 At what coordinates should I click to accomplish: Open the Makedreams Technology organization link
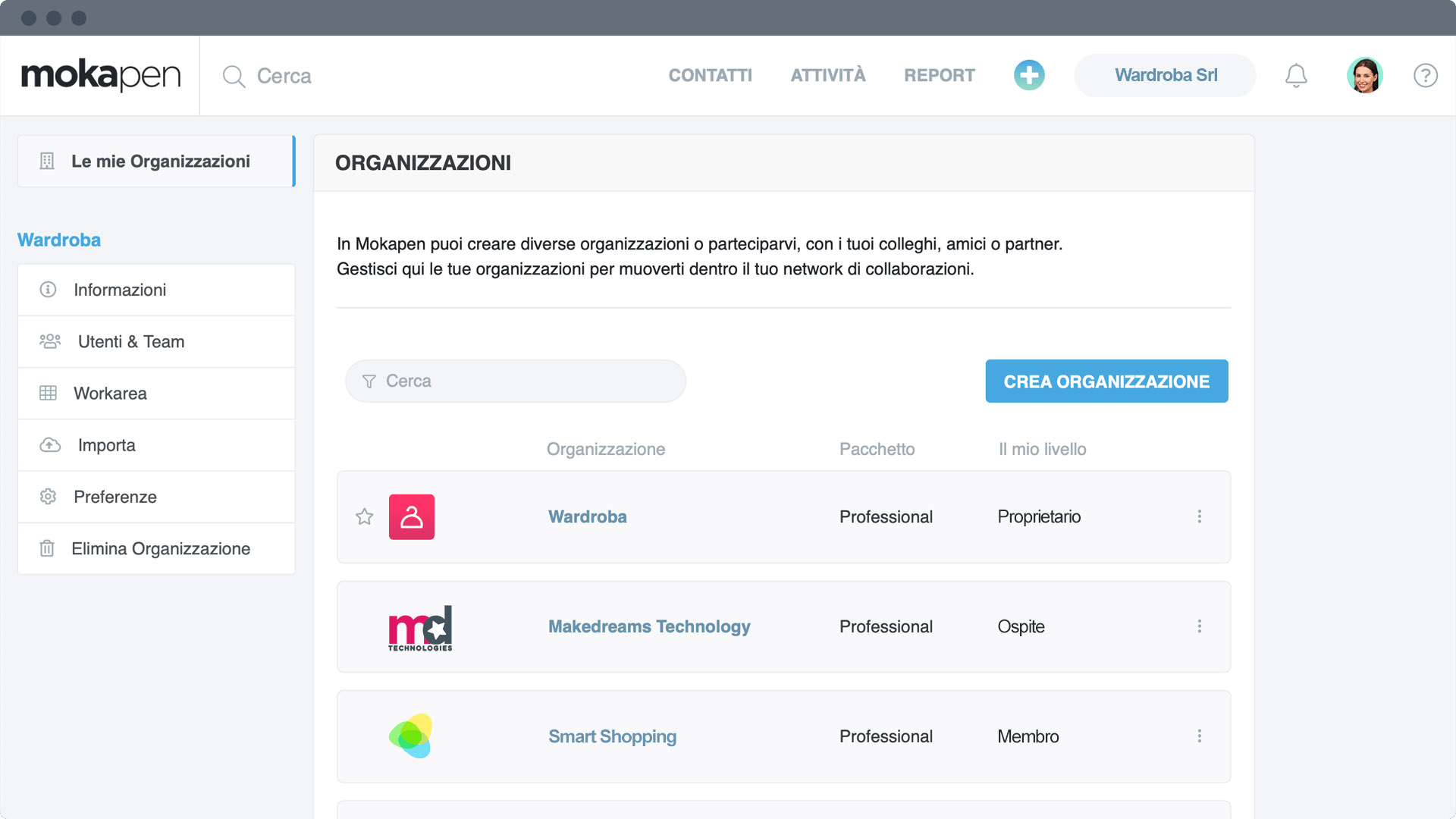649,626
